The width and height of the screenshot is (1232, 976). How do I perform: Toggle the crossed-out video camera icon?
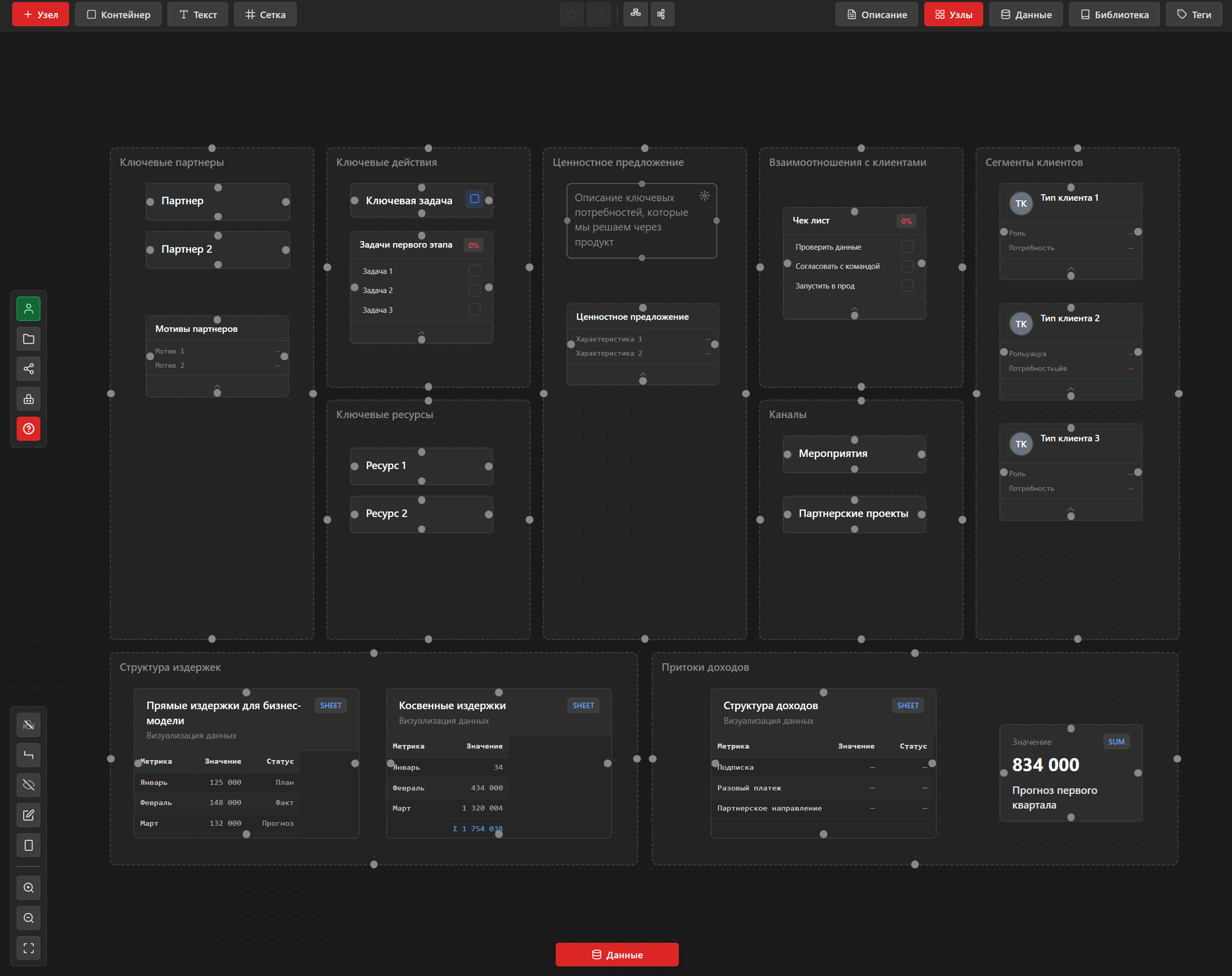coord(29,725)
